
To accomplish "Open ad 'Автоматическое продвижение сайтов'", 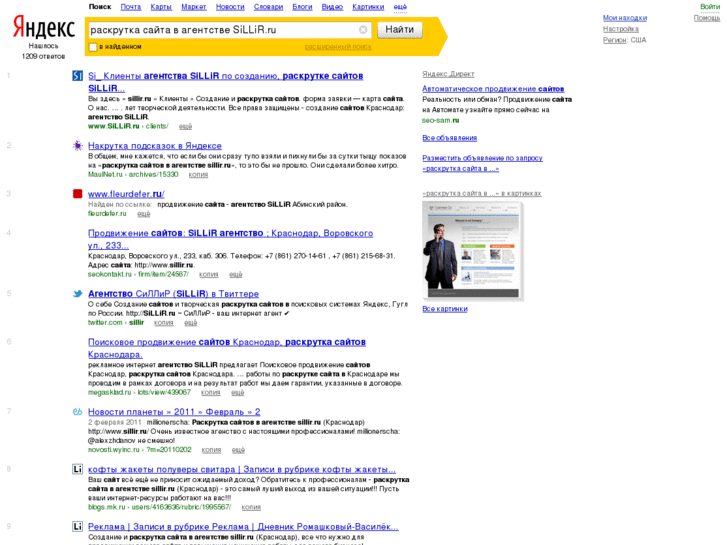I will tap(493, 89).
